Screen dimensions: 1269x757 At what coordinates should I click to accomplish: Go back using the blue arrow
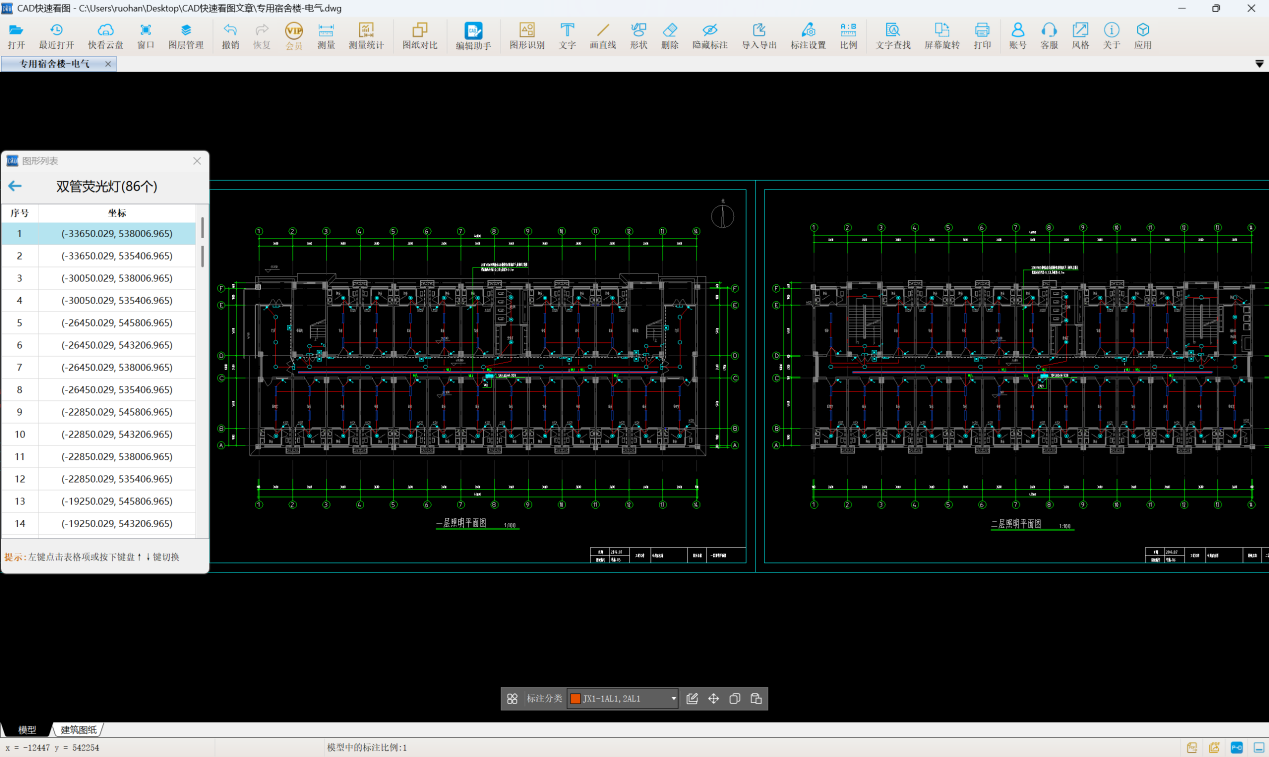tap(15, 186)
